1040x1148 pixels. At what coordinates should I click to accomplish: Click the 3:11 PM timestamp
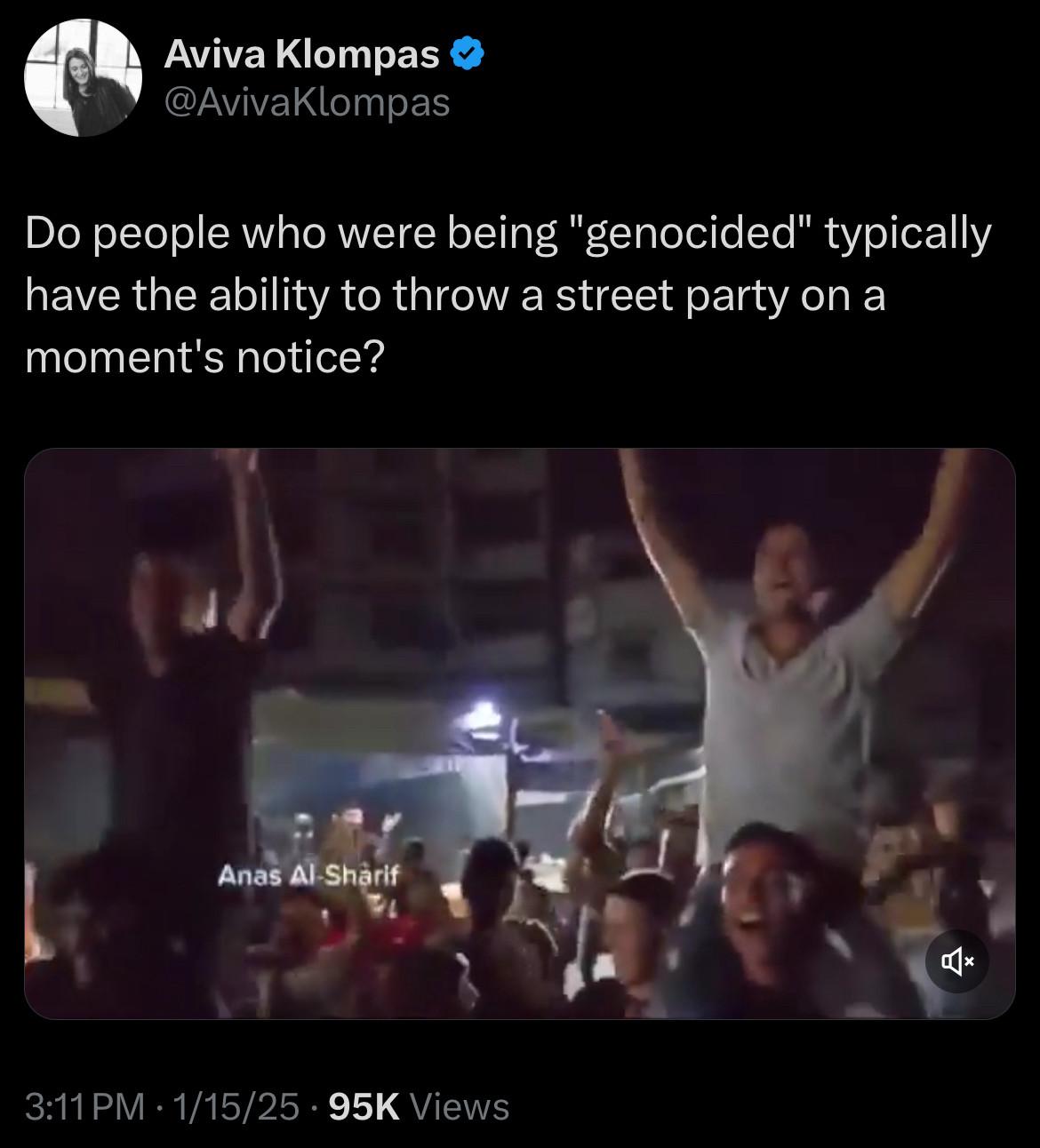click(85, 1106)
